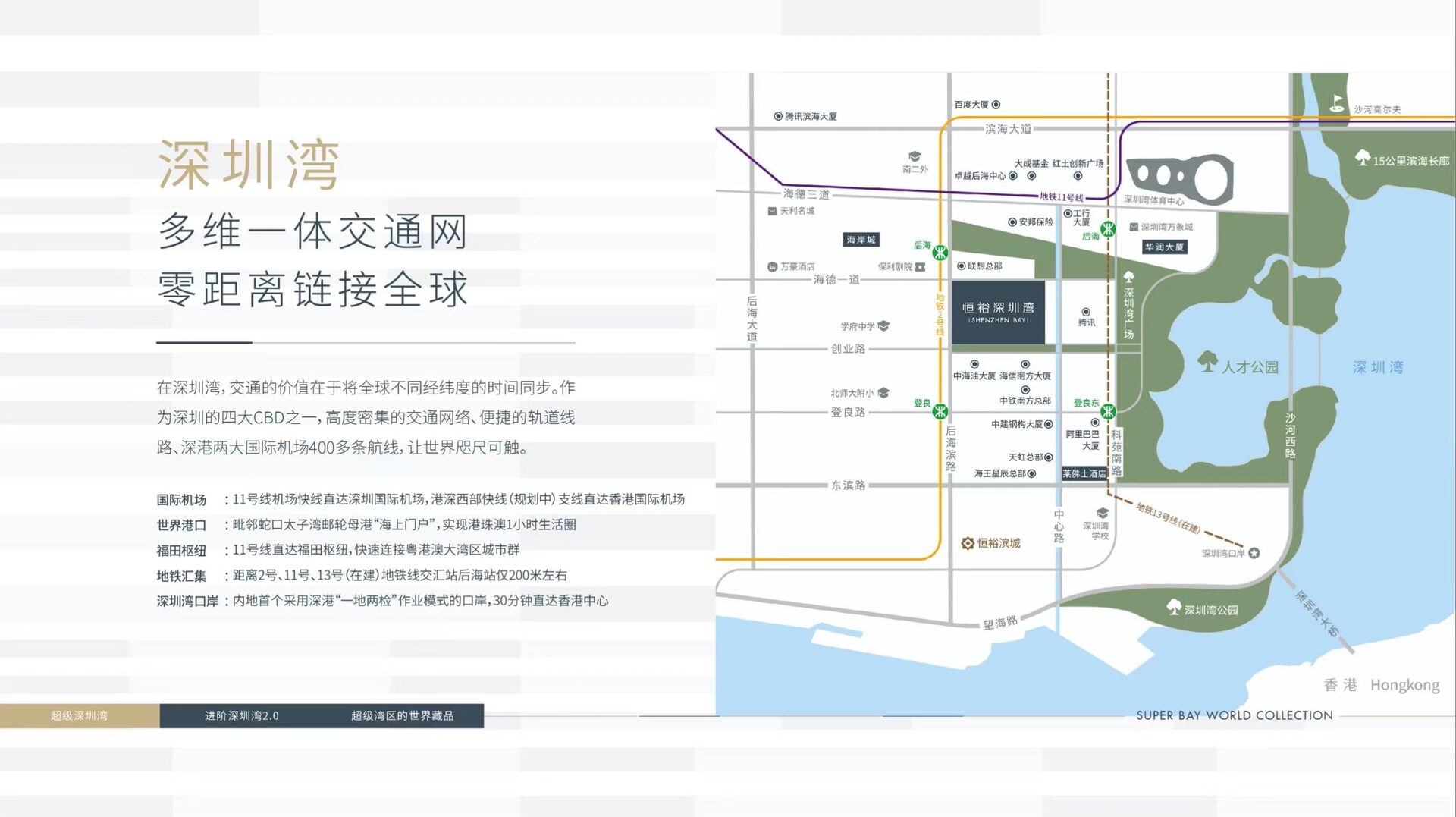The height and width of the screenshot is (817, 1456).
Task: Click the tree icon beside 人才公园
Action: point(1207,361)
